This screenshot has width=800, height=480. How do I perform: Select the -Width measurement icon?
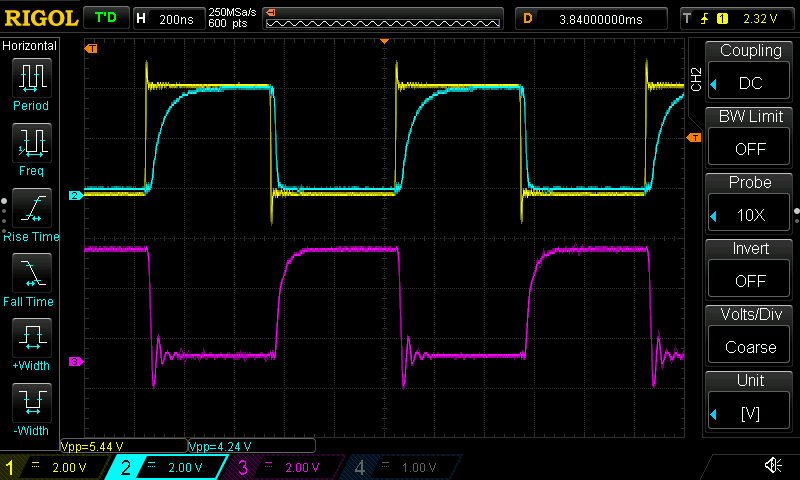(x=31, y=405)
